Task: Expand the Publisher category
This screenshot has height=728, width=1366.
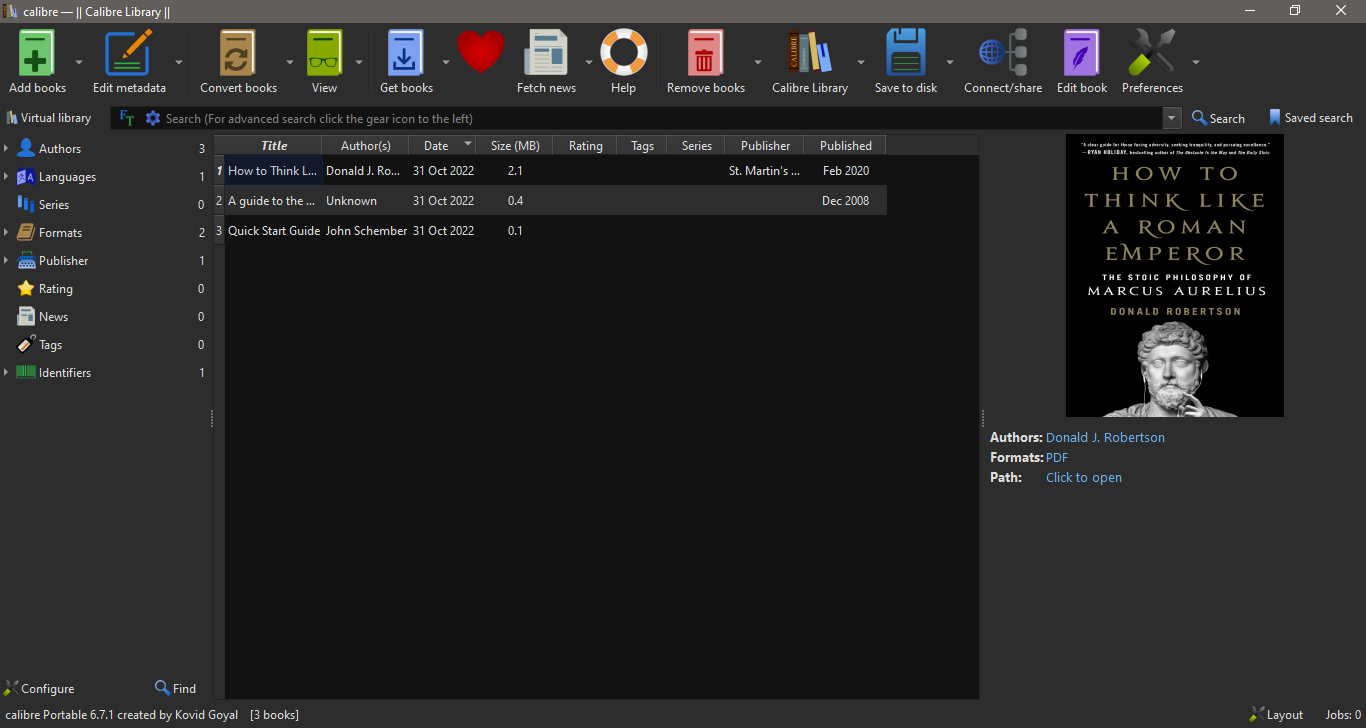Action: pos(6,260)
